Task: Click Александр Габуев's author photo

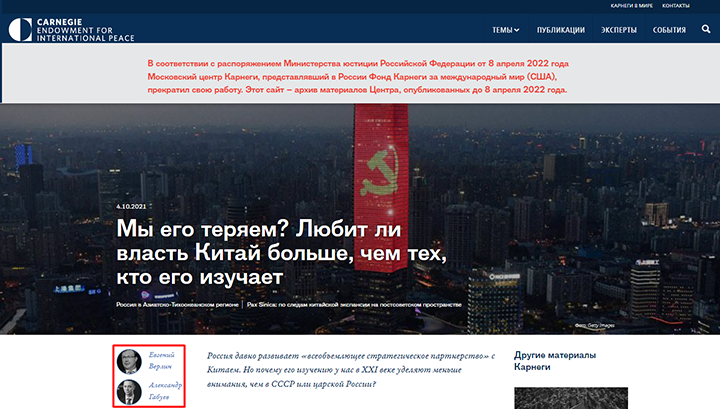Action: click(128, 391)
